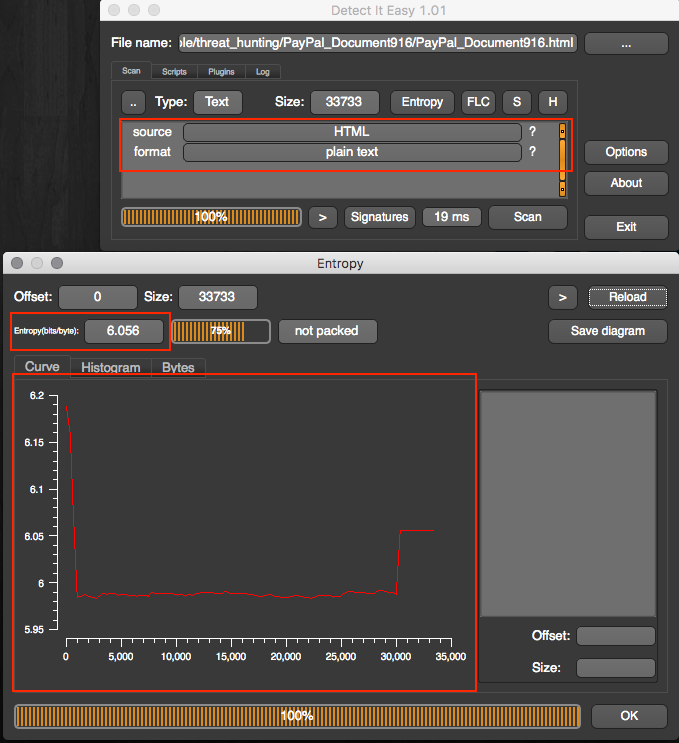Click the orange scrollbar in results list
The image size is (679, 743).
tap(562, 155)
